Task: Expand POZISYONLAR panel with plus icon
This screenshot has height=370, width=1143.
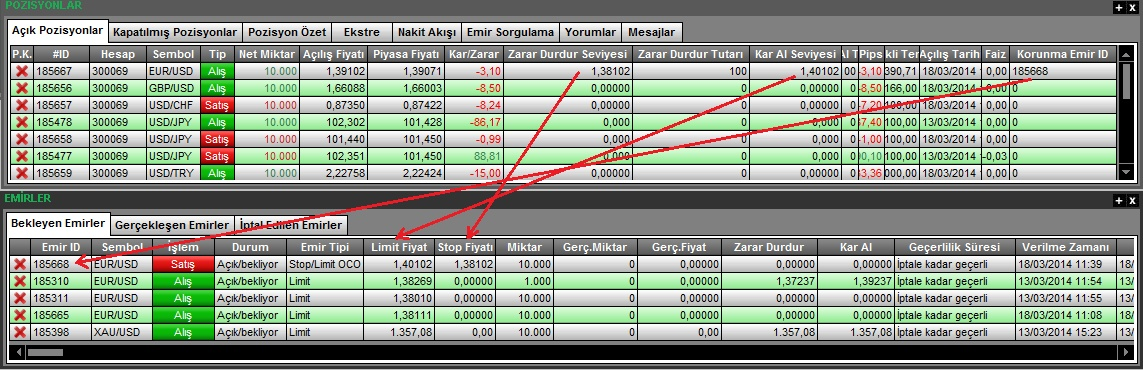Action: pos(1120,7)
